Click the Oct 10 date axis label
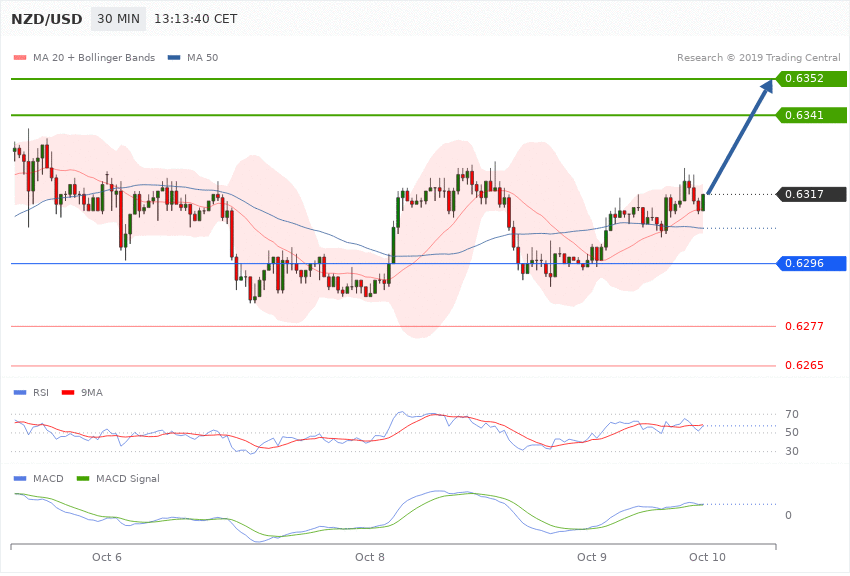 tap(707, 557)
